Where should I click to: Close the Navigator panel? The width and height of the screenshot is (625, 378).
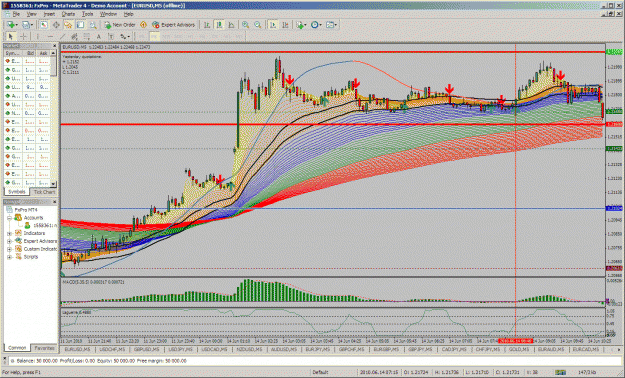55,202
